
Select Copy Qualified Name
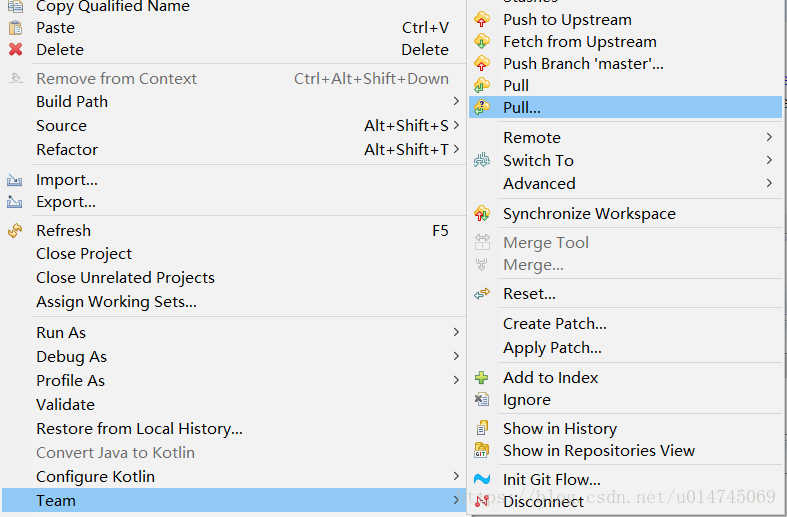(234, 7)
